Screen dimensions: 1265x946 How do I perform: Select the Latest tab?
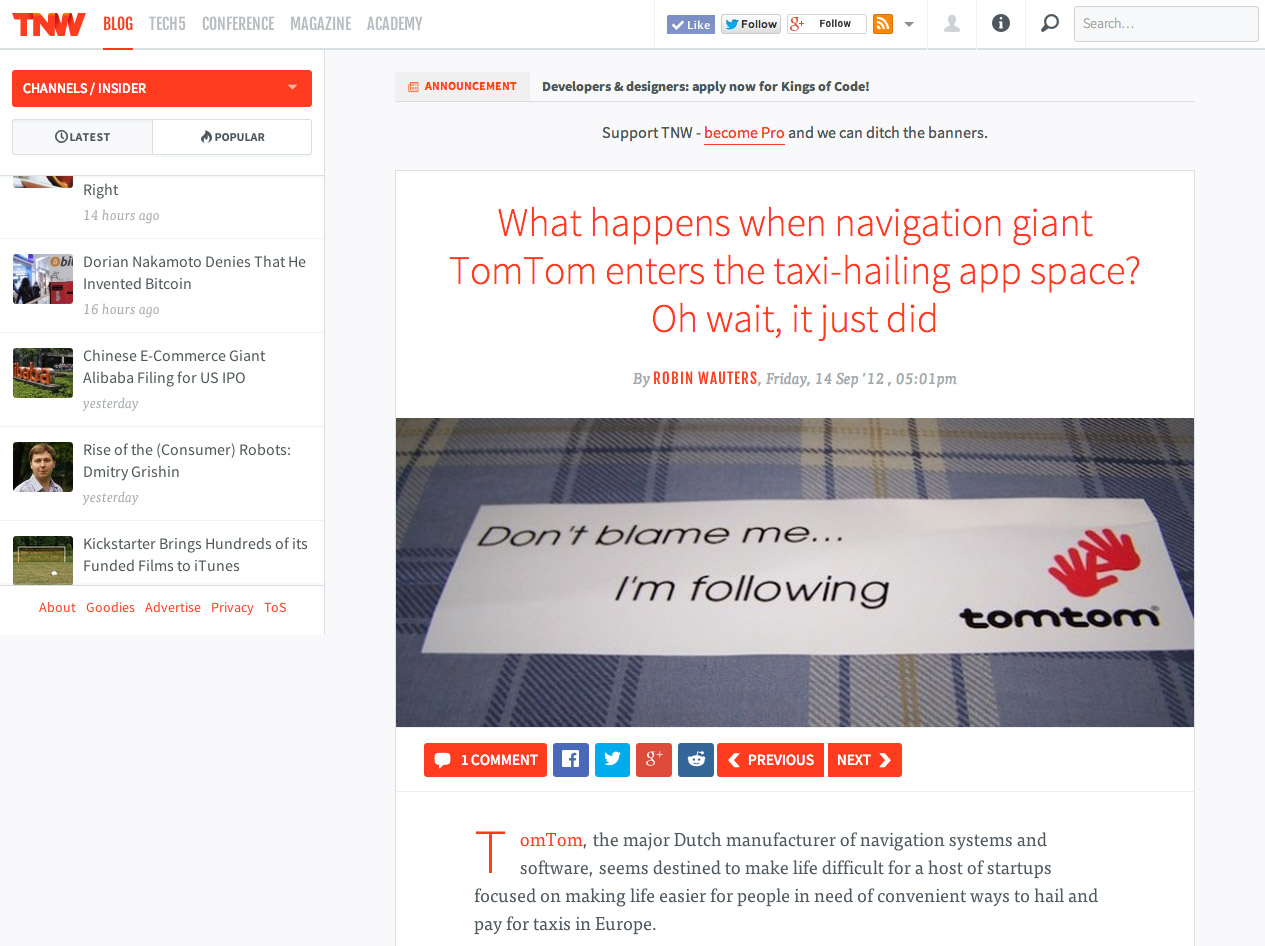[82, 137]
